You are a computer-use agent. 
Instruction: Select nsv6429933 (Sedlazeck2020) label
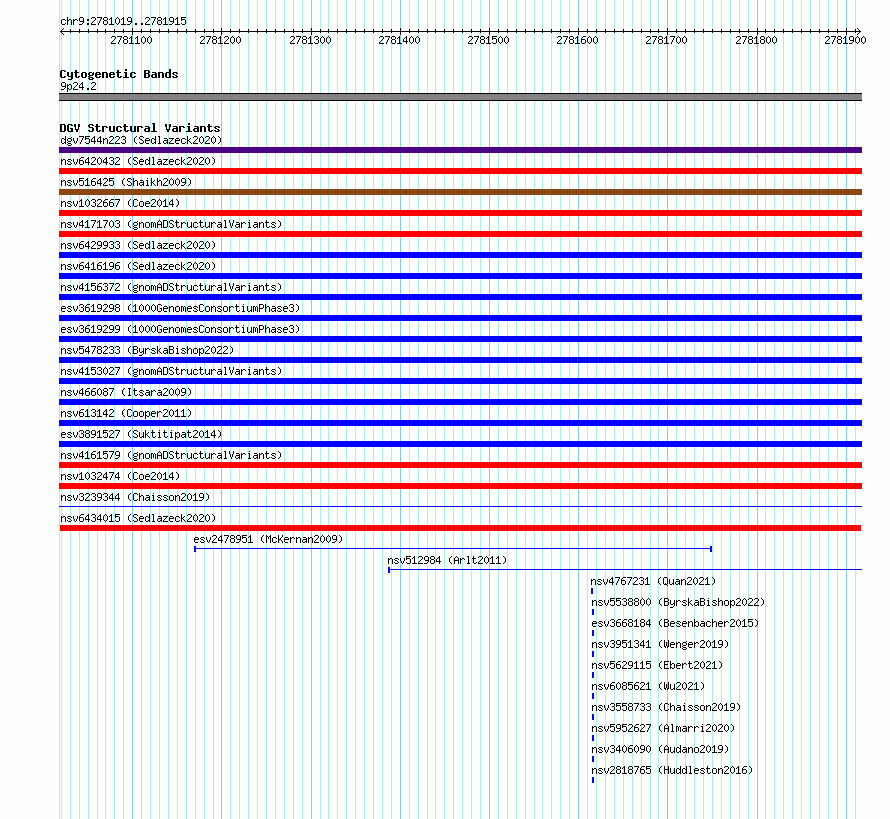[x=138, y=245]
